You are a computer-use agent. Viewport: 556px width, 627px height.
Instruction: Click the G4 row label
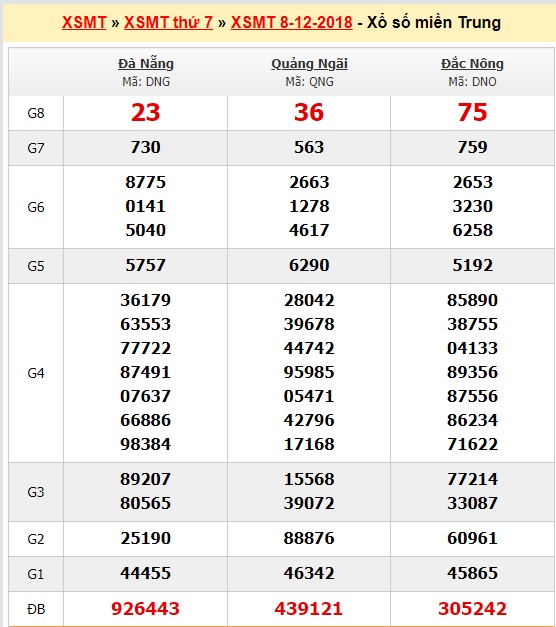coord(36,373)
